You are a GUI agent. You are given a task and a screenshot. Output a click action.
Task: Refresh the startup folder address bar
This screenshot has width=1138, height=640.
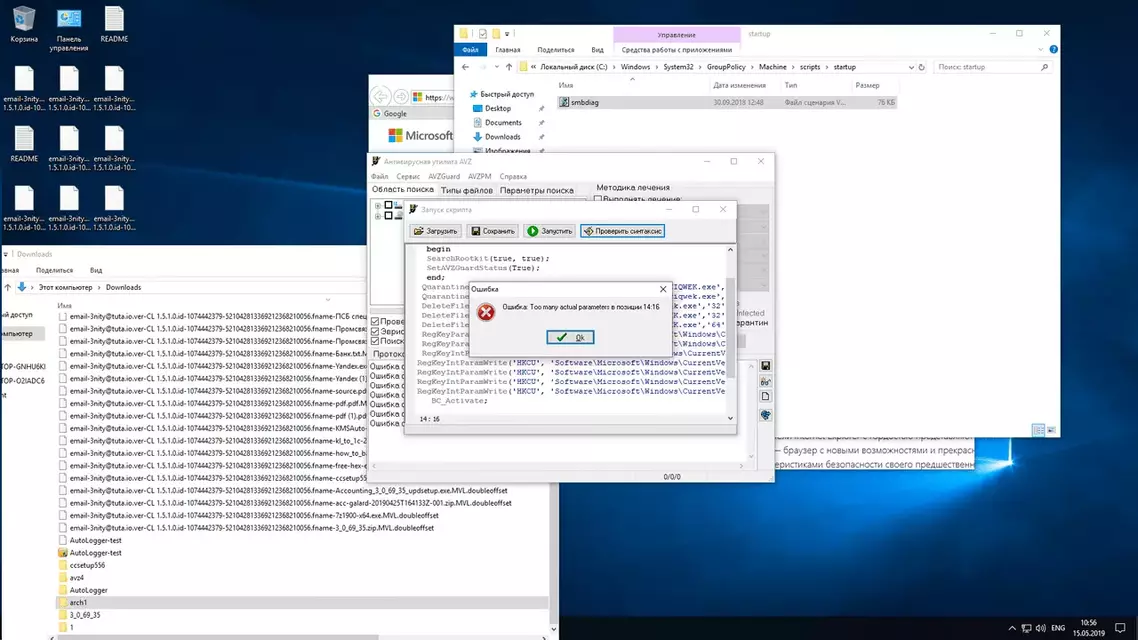click(x=922, y=67)
